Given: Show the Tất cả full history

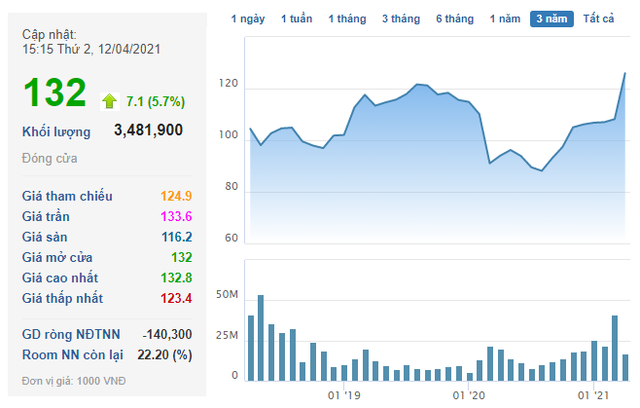Looking at the screenshot, I should tap(598, 19).
